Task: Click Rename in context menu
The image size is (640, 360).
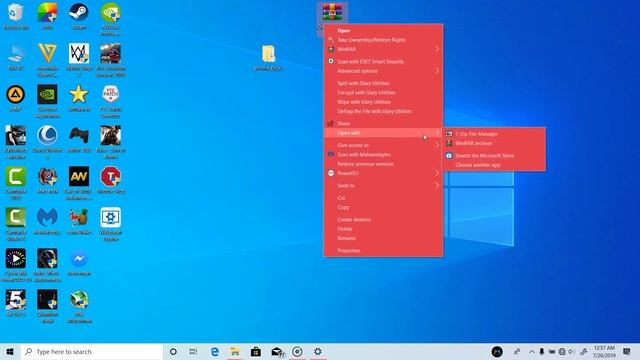Action: (x=383, y=238)
